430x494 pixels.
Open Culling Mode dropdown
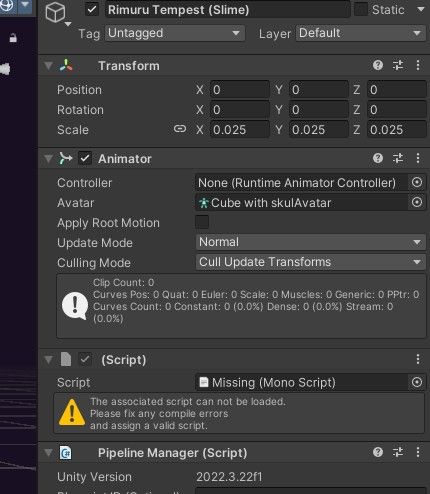(x=311, y=262)
